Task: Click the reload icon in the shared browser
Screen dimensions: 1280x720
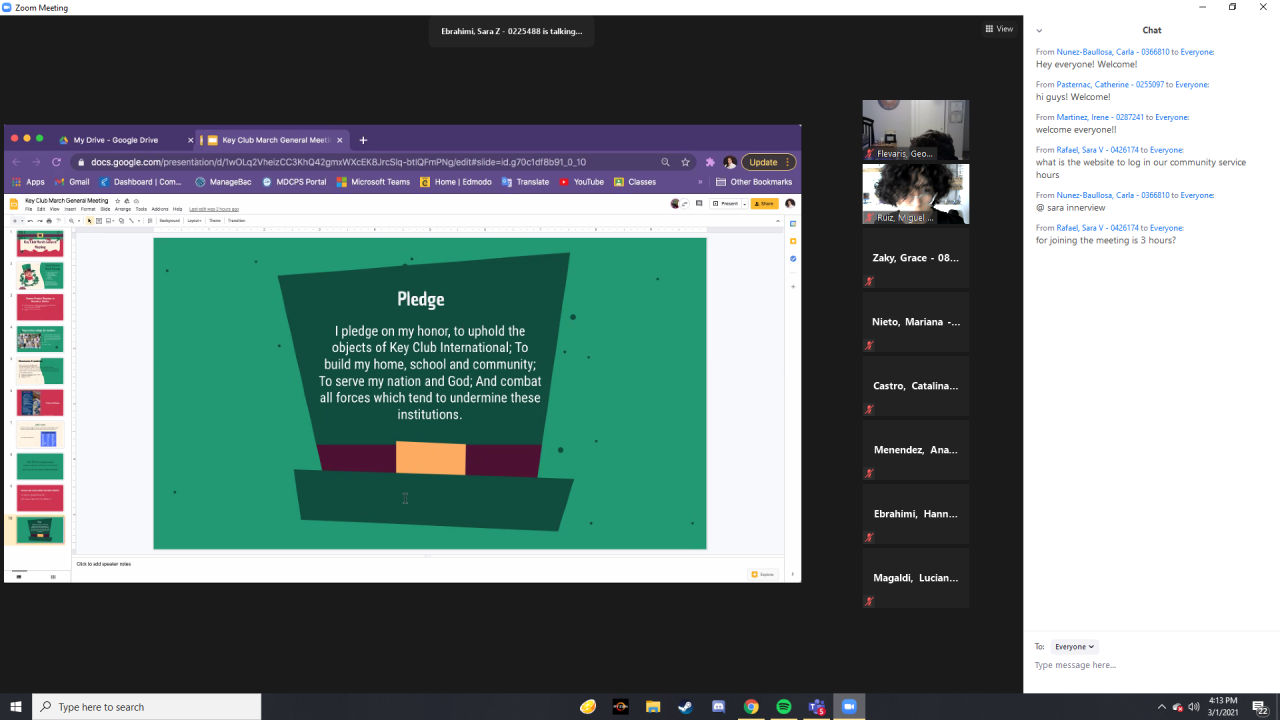Action: coord(56,162)
